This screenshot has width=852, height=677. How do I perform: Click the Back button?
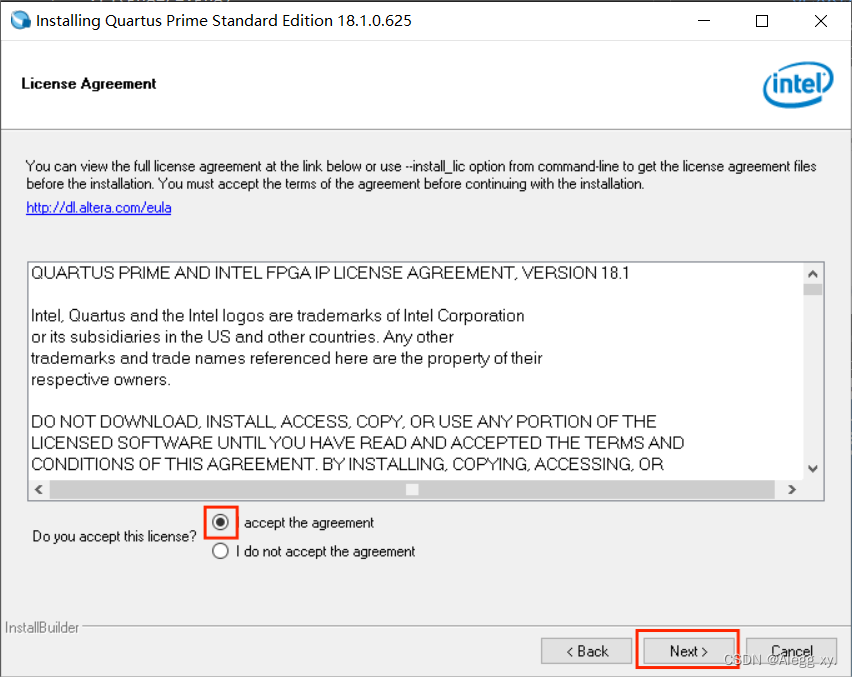[586, 651]
